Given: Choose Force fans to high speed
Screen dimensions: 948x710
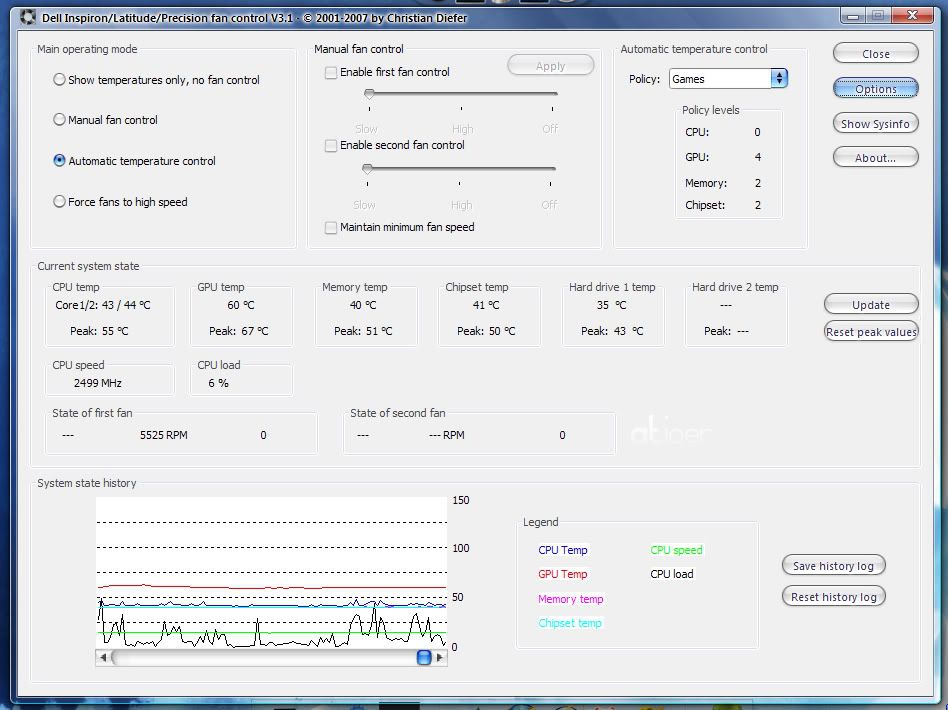Looking at the screenshot, I should pyautogui.click(x=60, y=202).
